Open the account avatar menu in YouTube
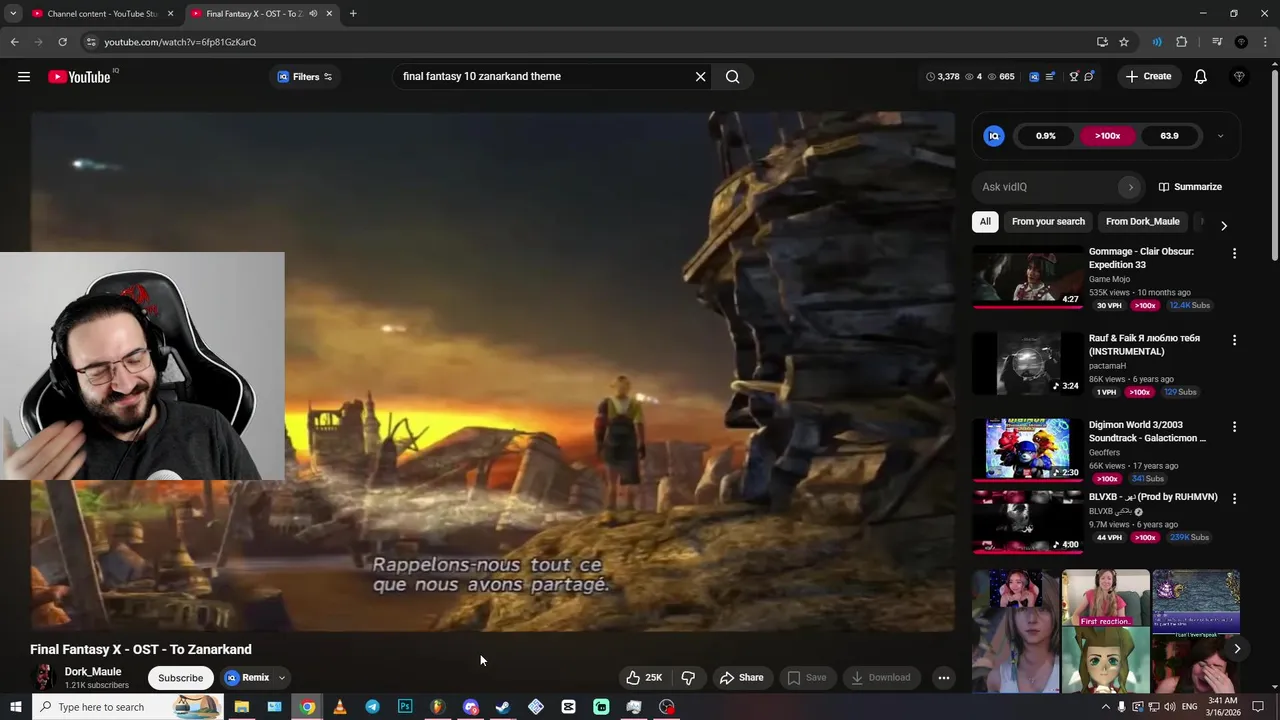Viewport: 1280px width, 720px height. (1239, 76)
